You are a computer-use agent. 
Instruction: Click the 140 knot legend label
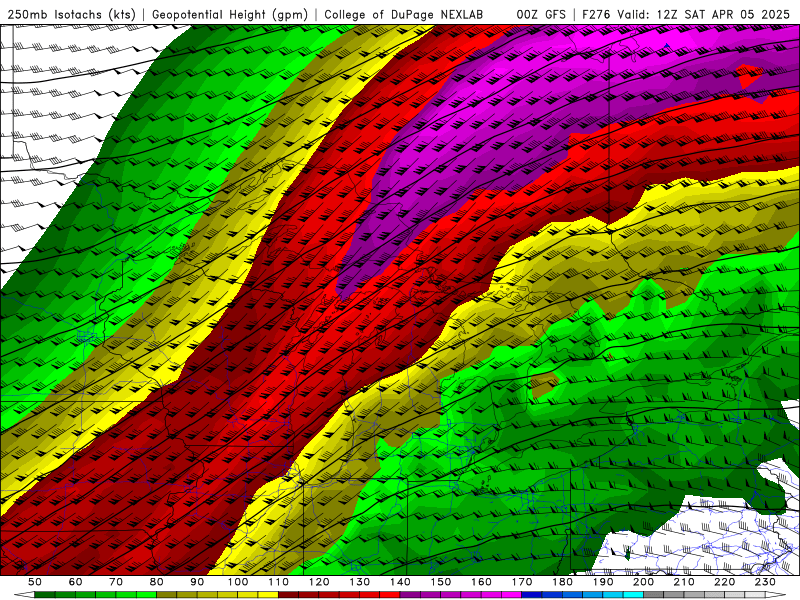(400, 582)
